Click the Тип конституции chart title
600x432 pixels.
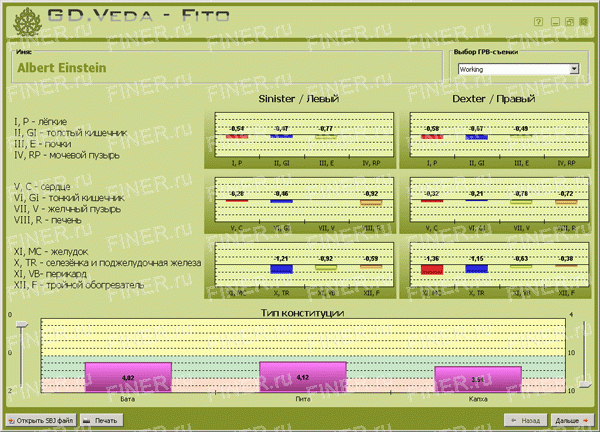(302, 313)
